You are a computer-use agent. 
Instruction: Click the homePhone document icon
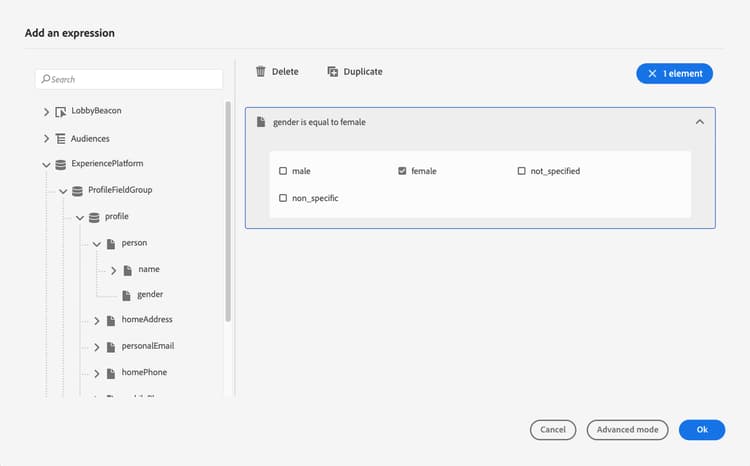pos(111,373)
